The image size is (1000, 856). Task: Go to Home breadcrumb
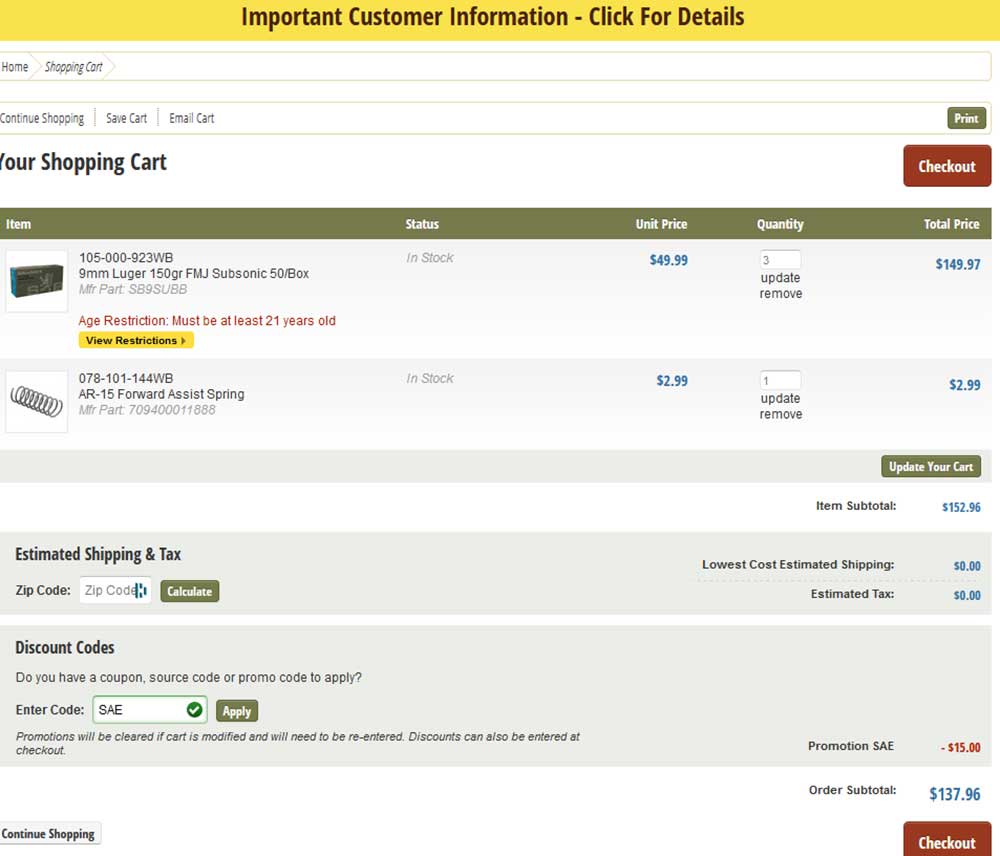[15, 67]
